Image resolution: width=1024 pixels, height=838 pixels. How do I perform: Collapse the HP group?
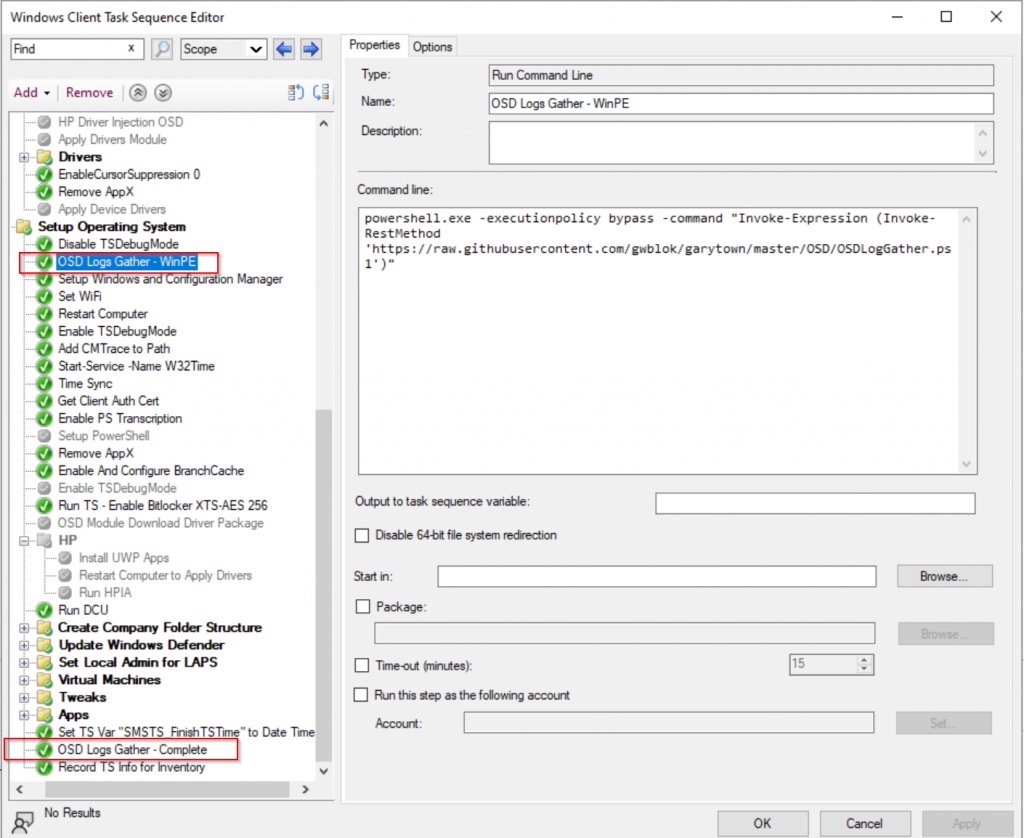pos(24,541)
